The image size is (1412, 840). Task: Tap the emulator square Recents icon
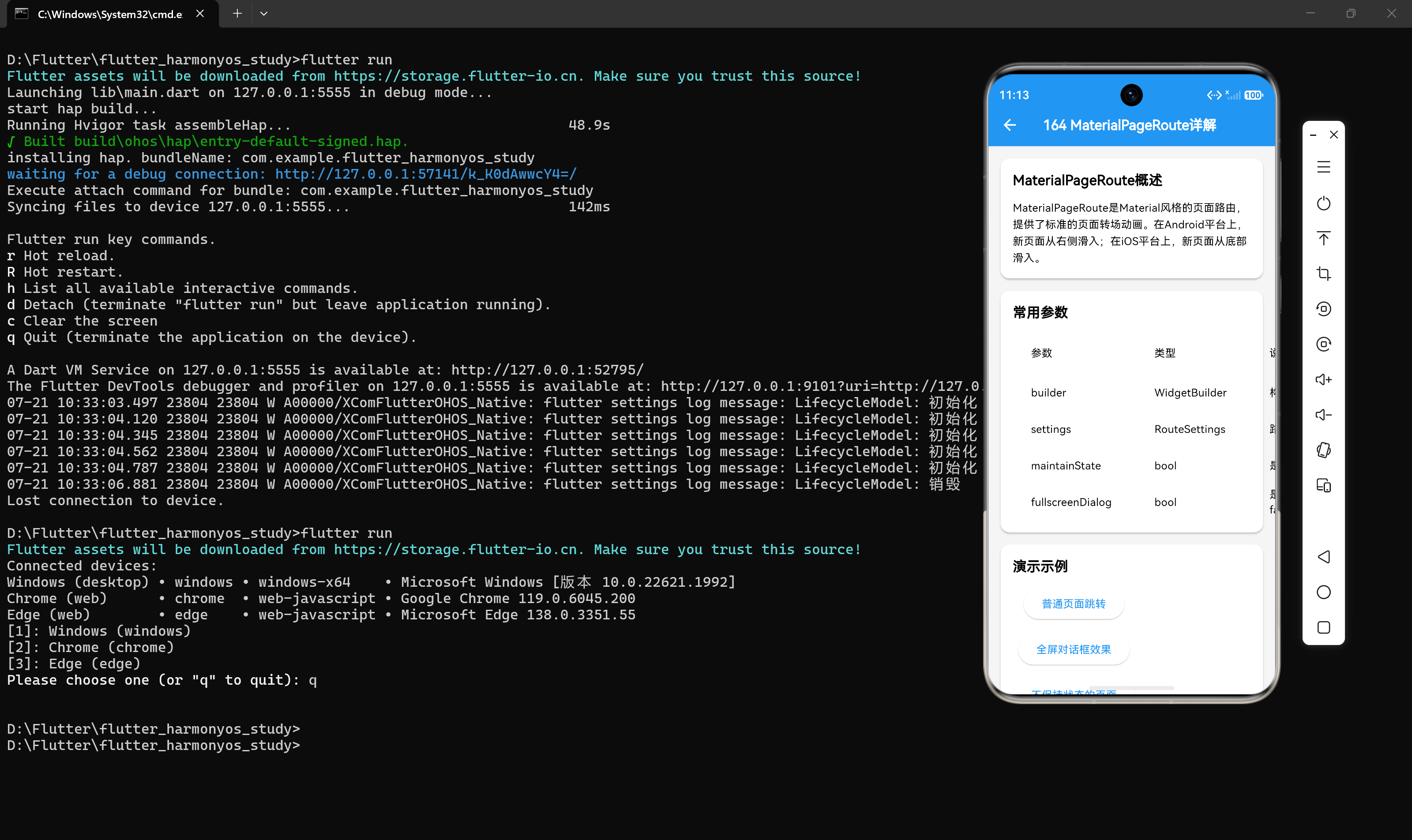click(x=1323, y=627)
